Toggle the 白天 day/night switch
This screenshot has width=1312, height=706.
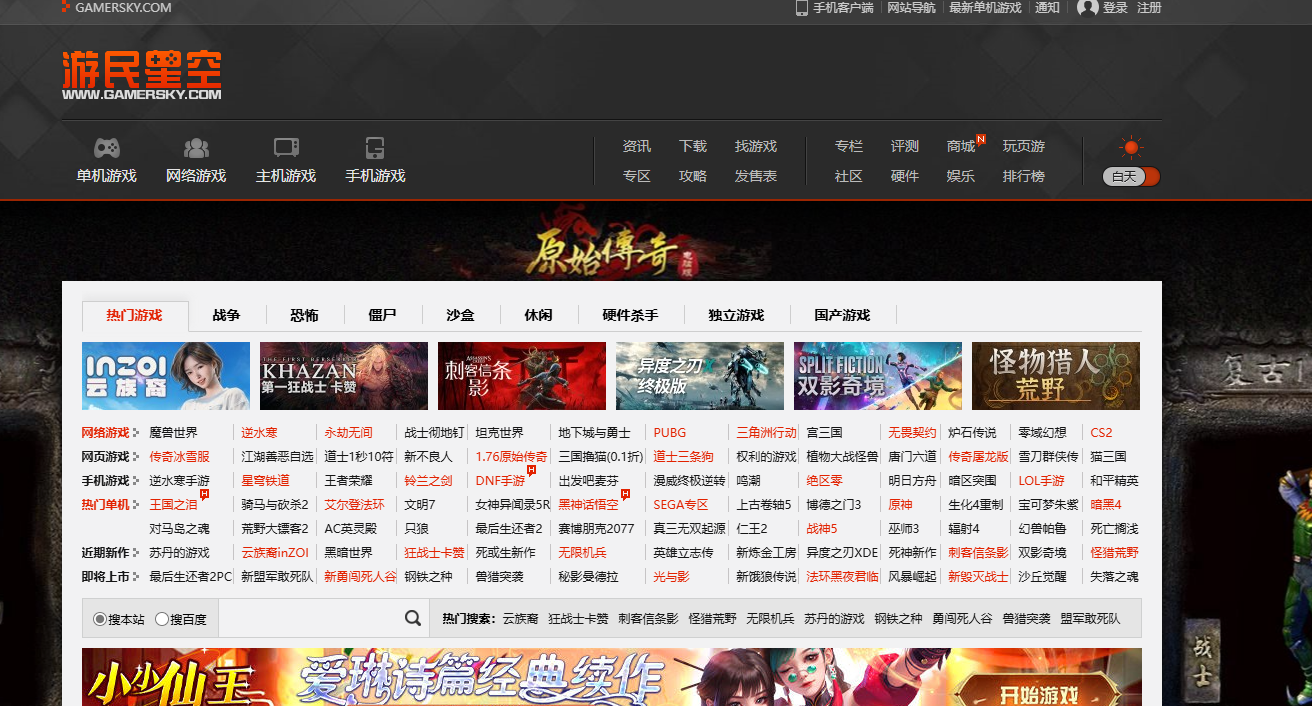coord(1131,176)
